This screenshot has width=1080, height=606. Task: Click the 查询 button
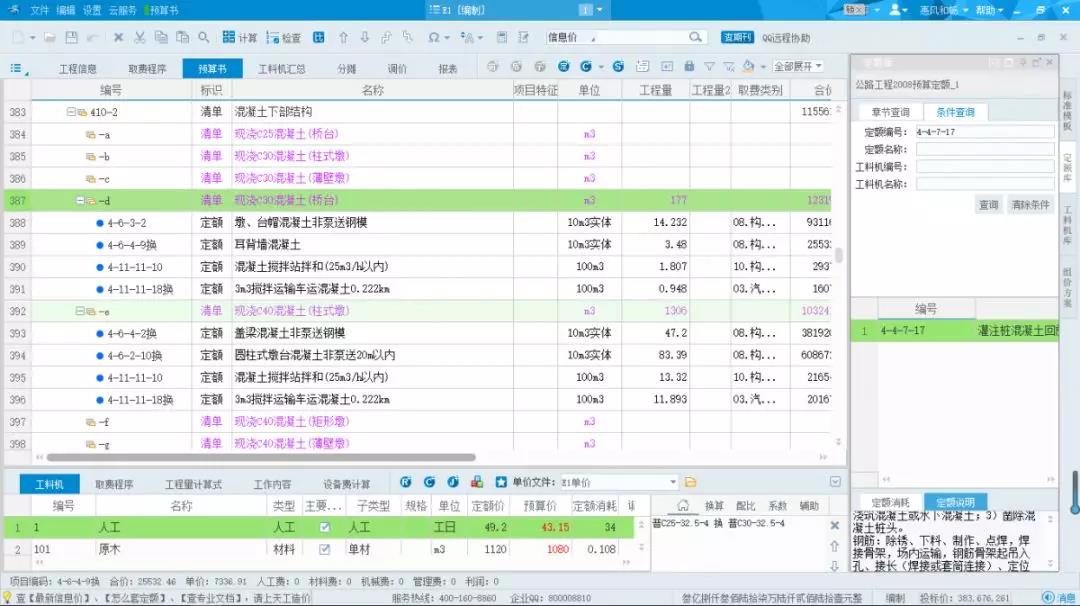[x=988, y=204]
